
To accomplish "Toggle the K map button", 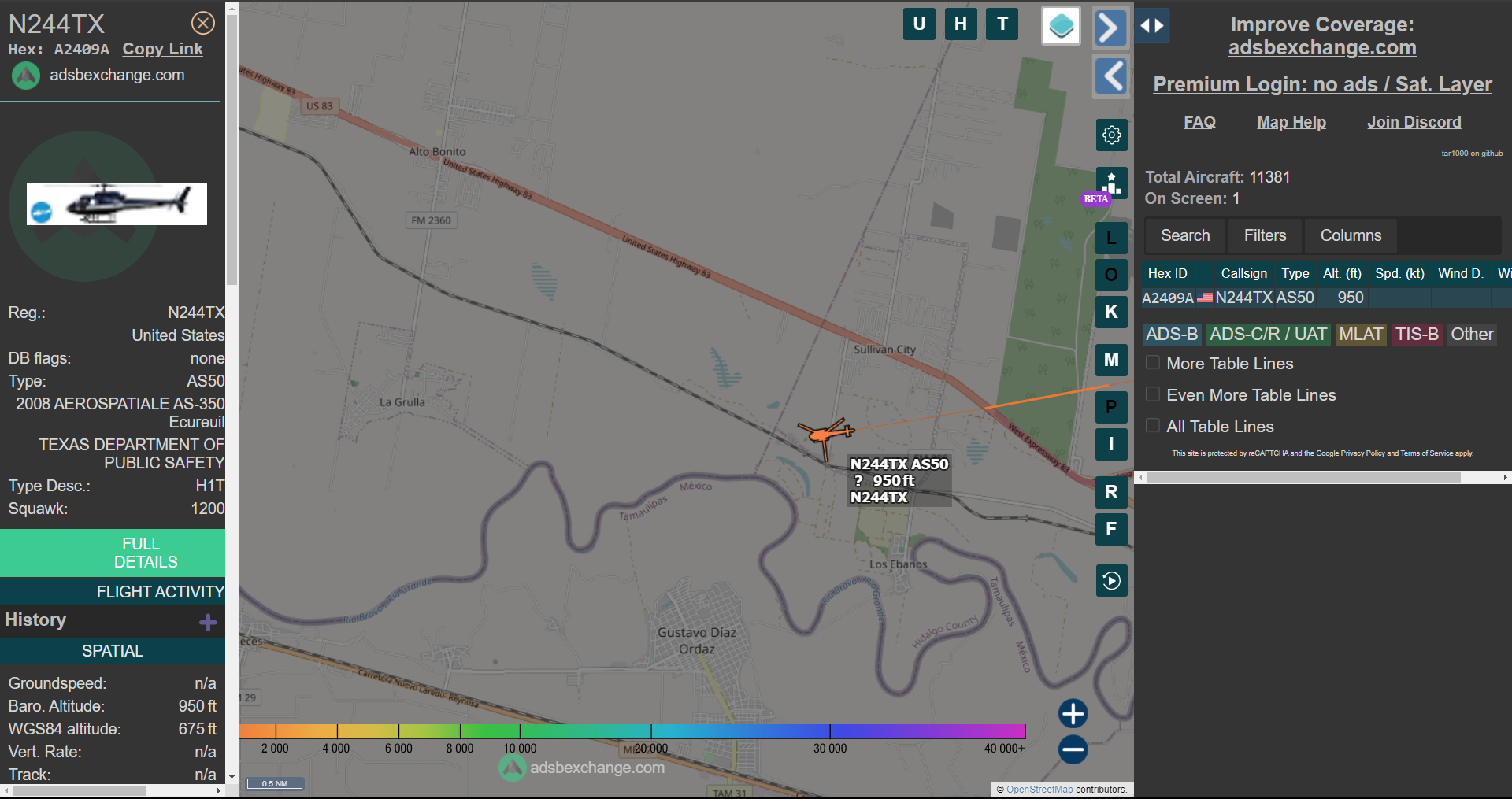I will [x=1111, y=312].
